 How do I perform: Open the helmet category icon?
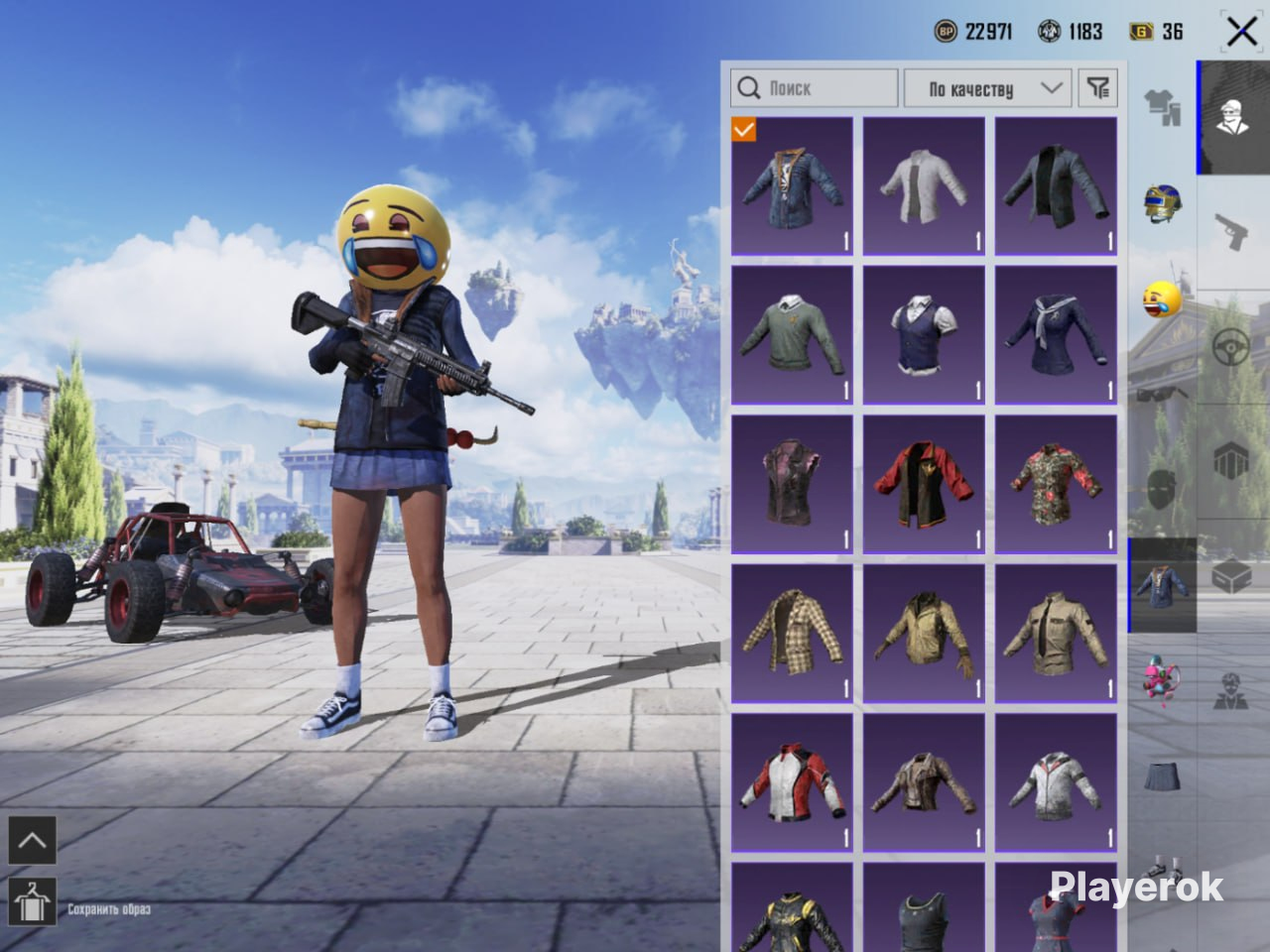click(x=1162, y=202)
